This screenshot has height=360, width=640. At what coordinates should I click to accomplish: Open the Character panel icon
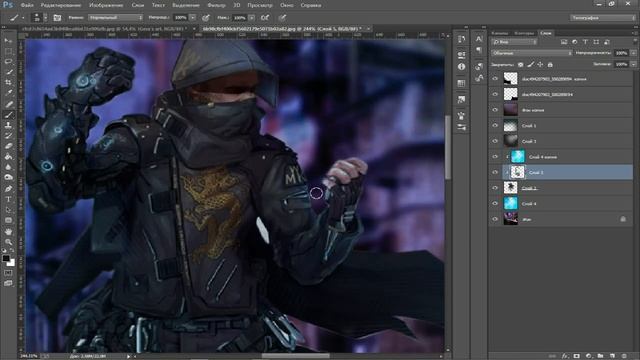[479, 39]
